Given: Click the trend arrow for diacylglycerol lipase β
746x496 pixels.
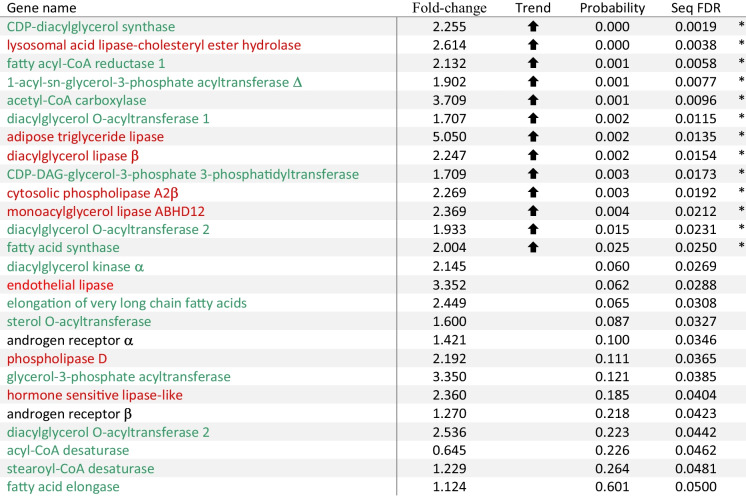Looking at the screenshot, I should 533,156.
